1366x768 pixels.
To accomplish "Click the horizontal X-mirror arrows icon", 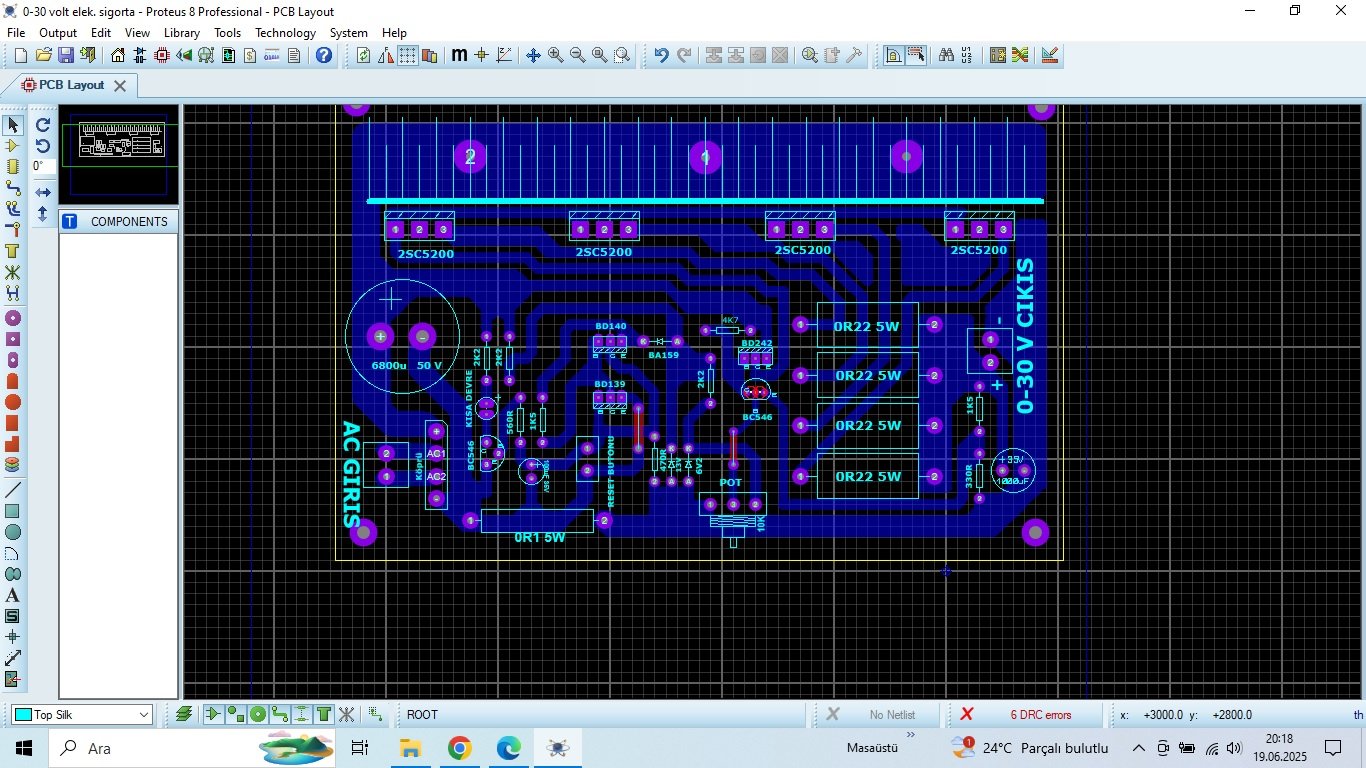I will pos(43,192).
